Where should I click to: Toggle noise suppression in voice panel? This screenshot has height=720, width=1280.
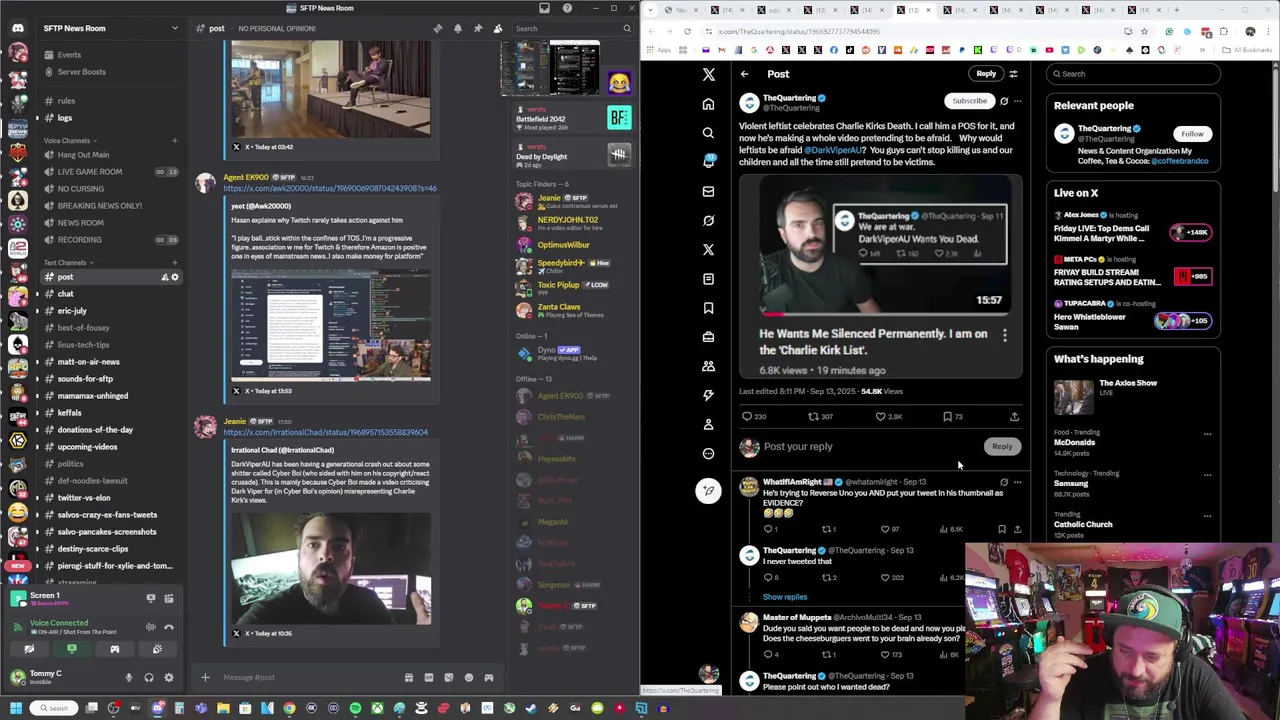150,627
